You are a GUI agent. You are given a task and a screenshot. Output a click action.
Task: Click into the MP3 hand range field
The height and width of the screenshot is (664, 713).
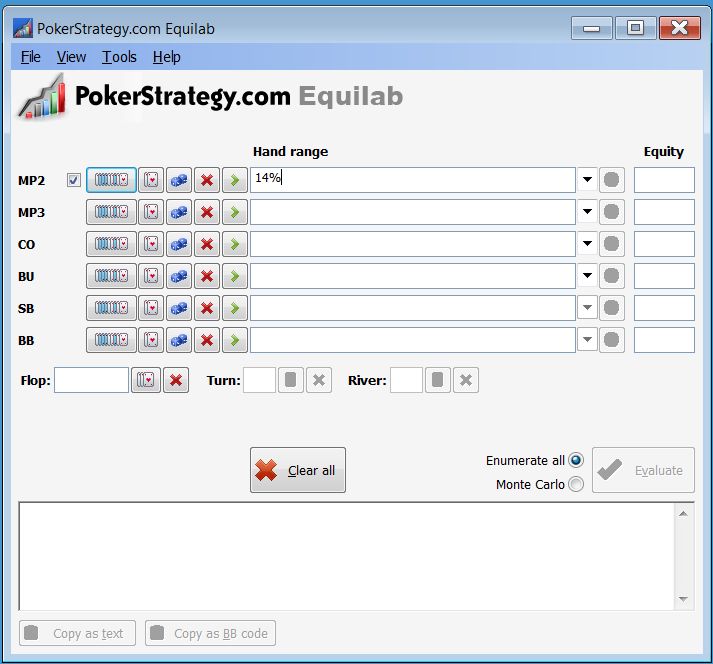point(412,212)
